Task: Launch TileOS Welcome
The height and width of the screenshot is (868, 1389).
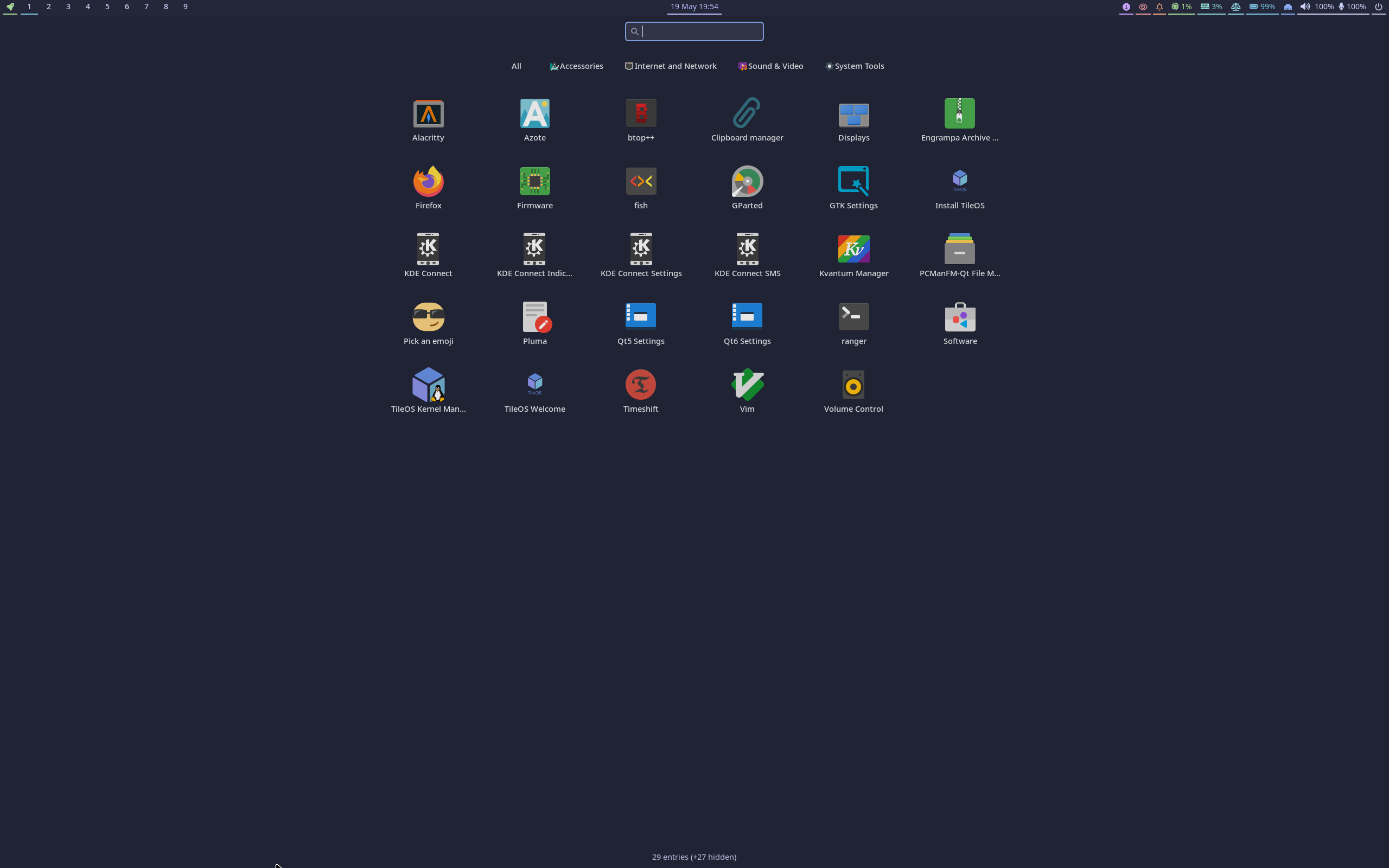Action: [x=534, y=392]
